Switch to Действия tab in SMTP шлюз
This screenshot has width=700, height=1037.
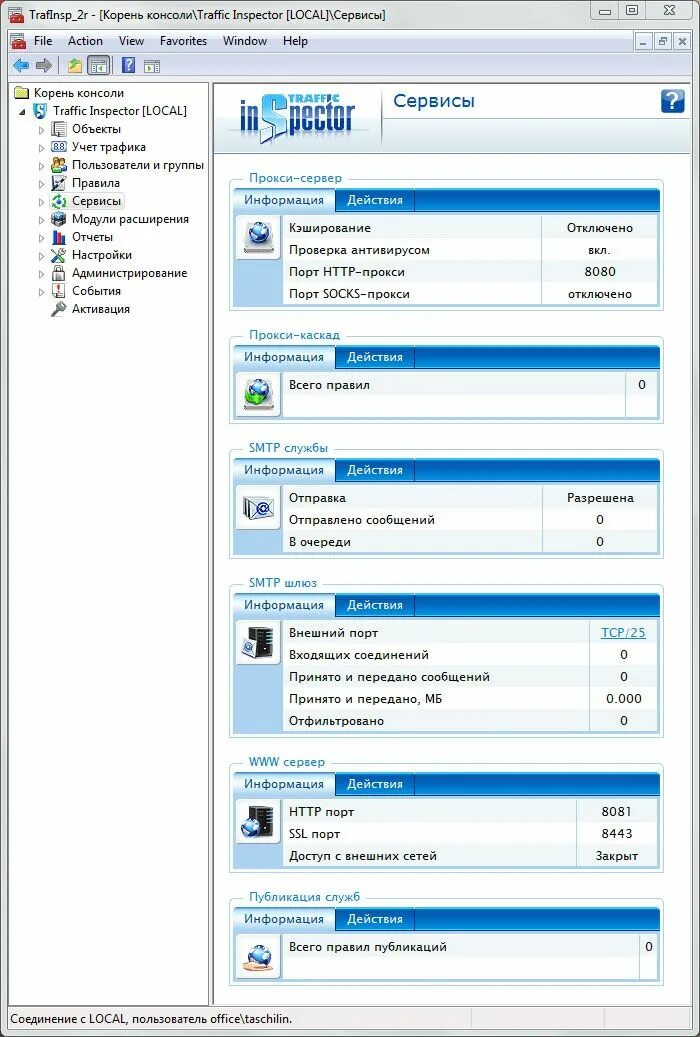(x=374, y=605)
